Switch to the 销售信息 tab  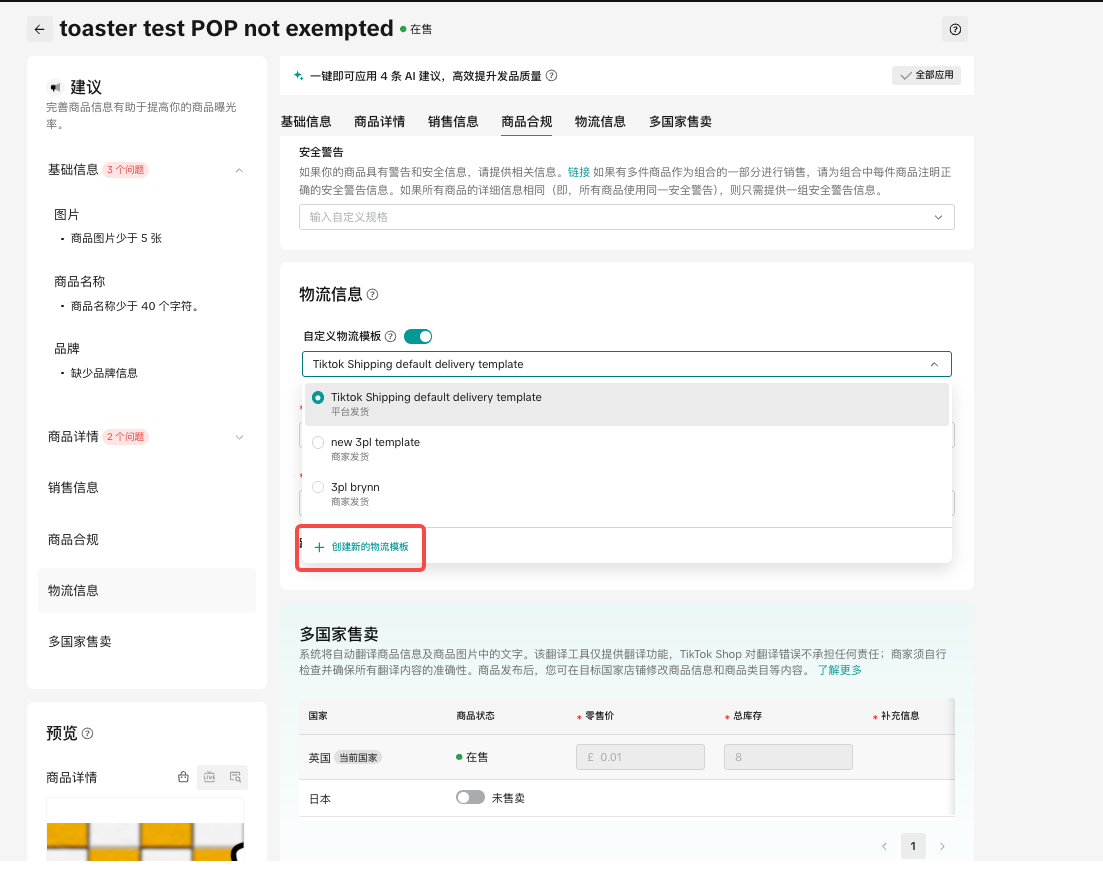click(x=453, y=122)
